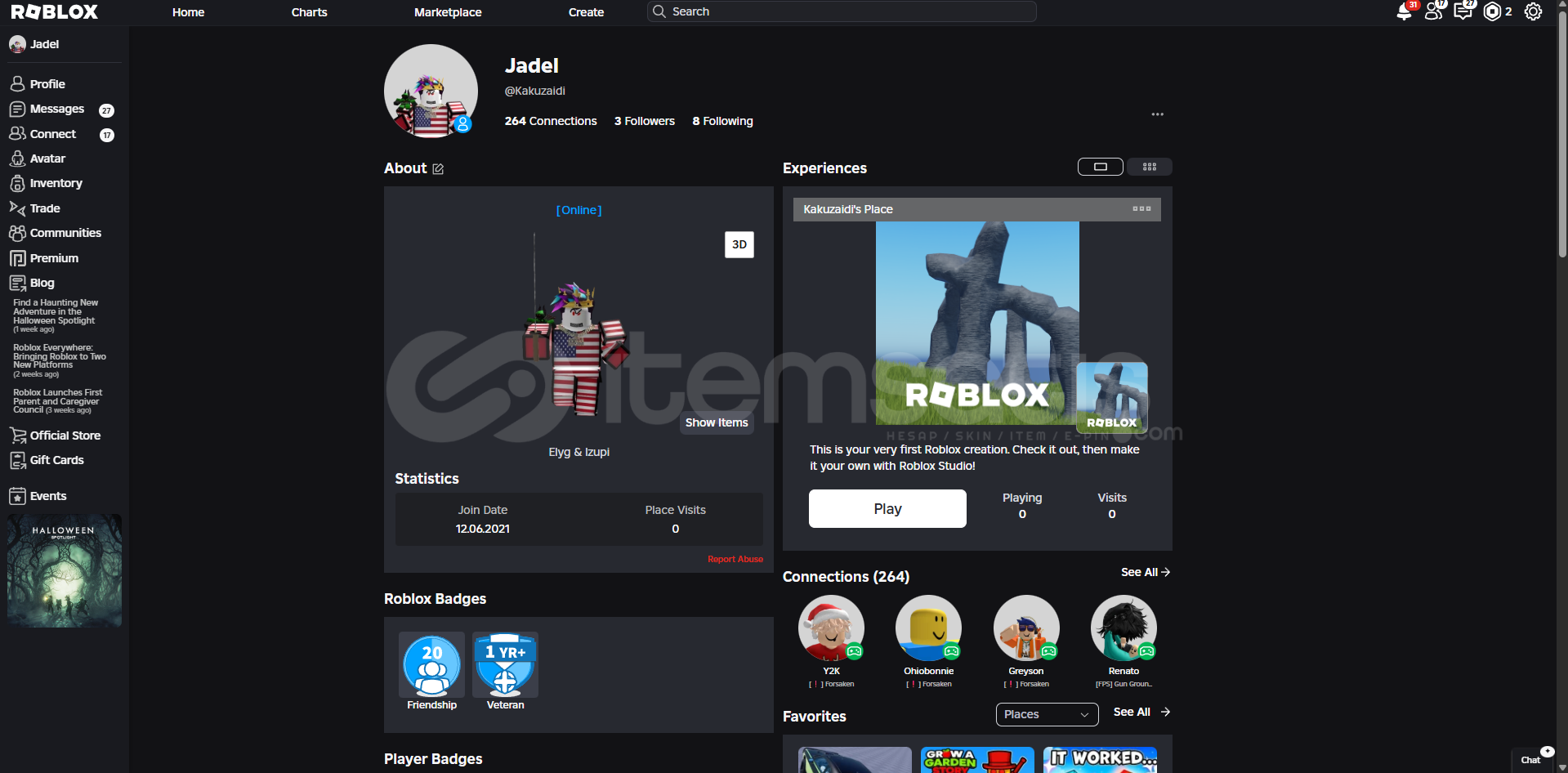Open the notifications bell icon

tap(1405, 11)
